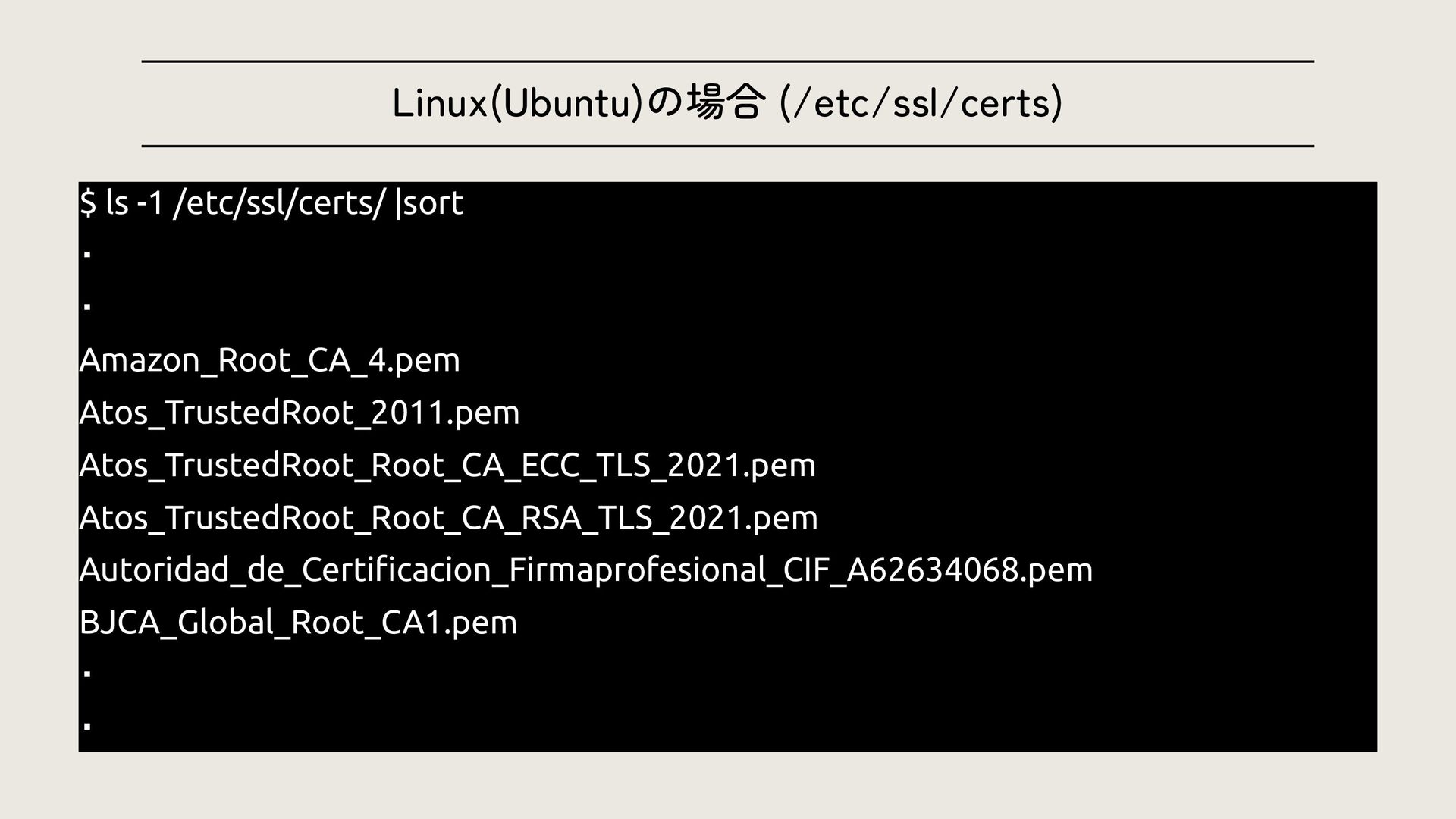Click the dot right below BJCA_Global_Root_CA1.pem
The width and height of the screenshot is (1456, 819).
pos(87,674)
